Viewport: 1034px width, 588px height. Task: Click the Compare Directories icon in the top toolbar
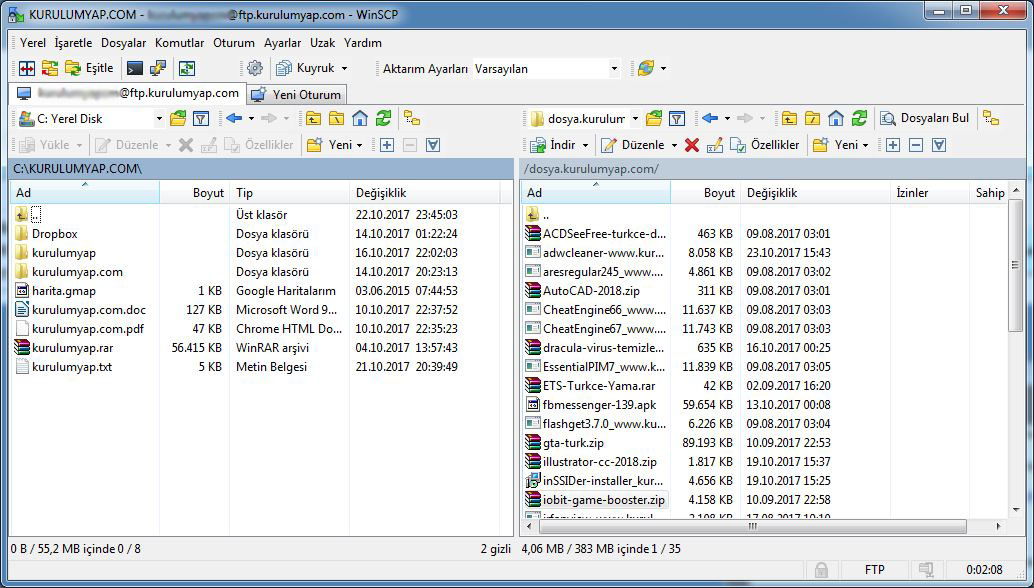click(26, 68)
